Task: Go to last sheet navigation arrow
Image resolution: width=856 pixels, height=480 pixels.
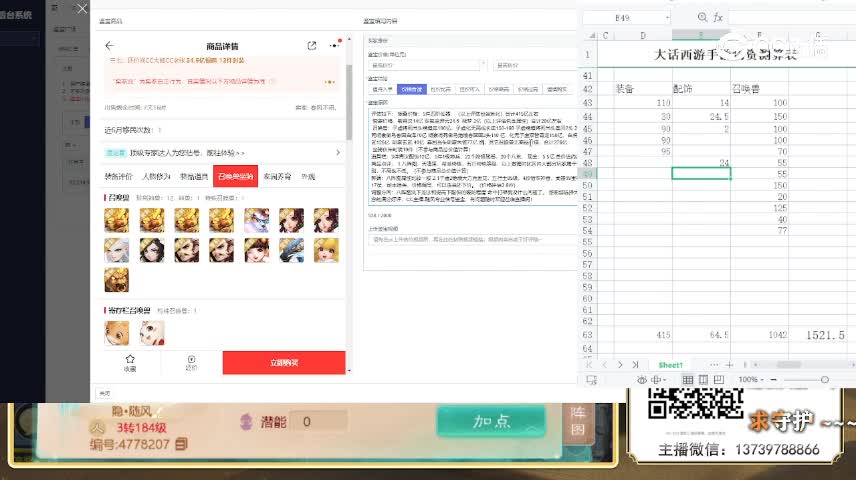Action: [x=635, y=365]
